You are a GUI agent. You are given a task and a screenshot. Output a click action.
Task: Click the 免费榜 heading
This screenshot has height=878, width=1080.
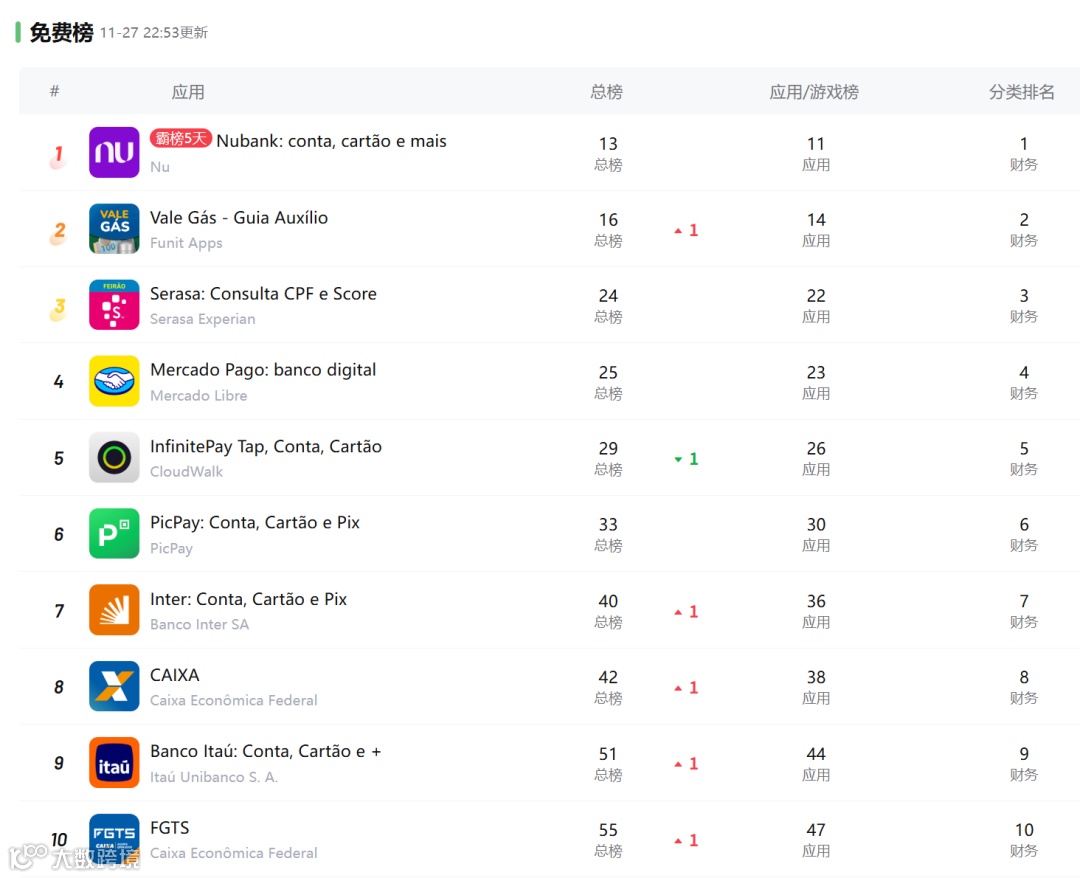pyautogui.click(x=61, y=32)
